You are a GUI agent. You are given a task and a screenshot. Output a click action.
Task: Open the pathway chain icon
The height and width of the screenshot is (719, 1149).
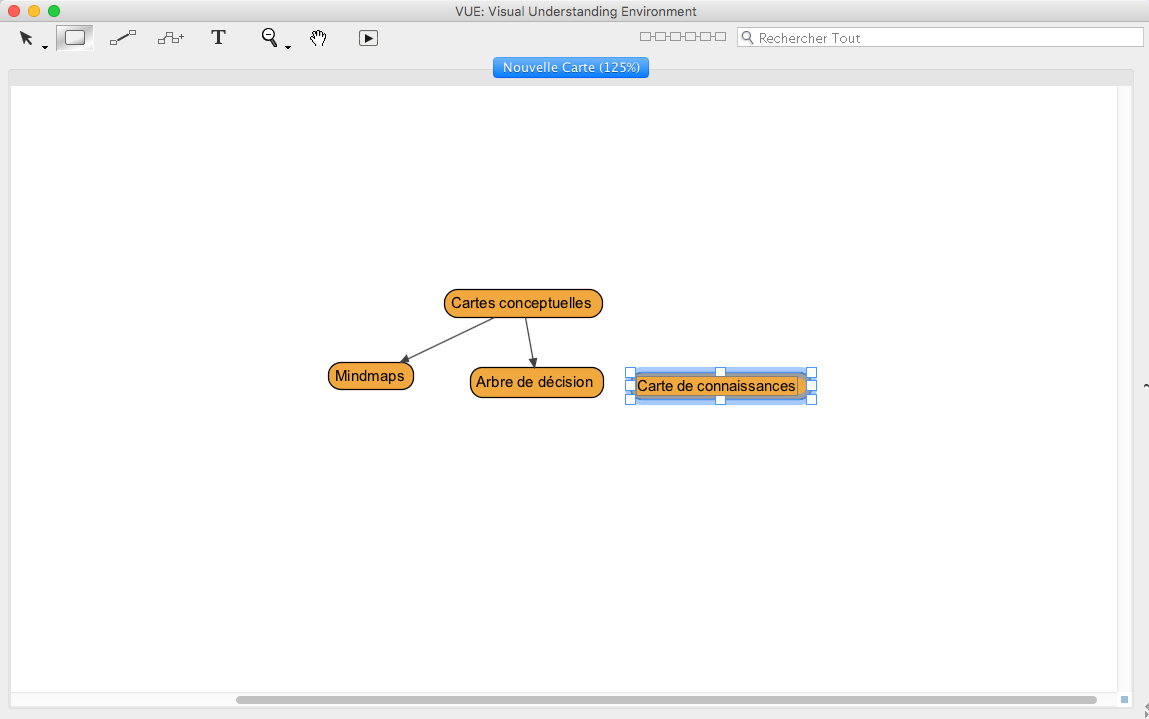(683, 37)
